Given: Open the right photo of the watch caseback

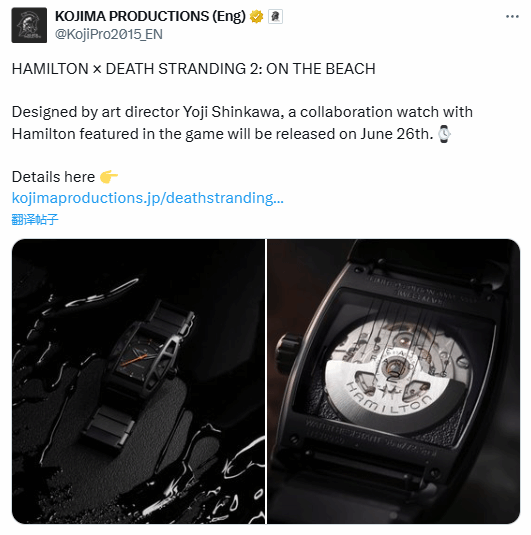Looking at the screenshot, I should 393,381.
